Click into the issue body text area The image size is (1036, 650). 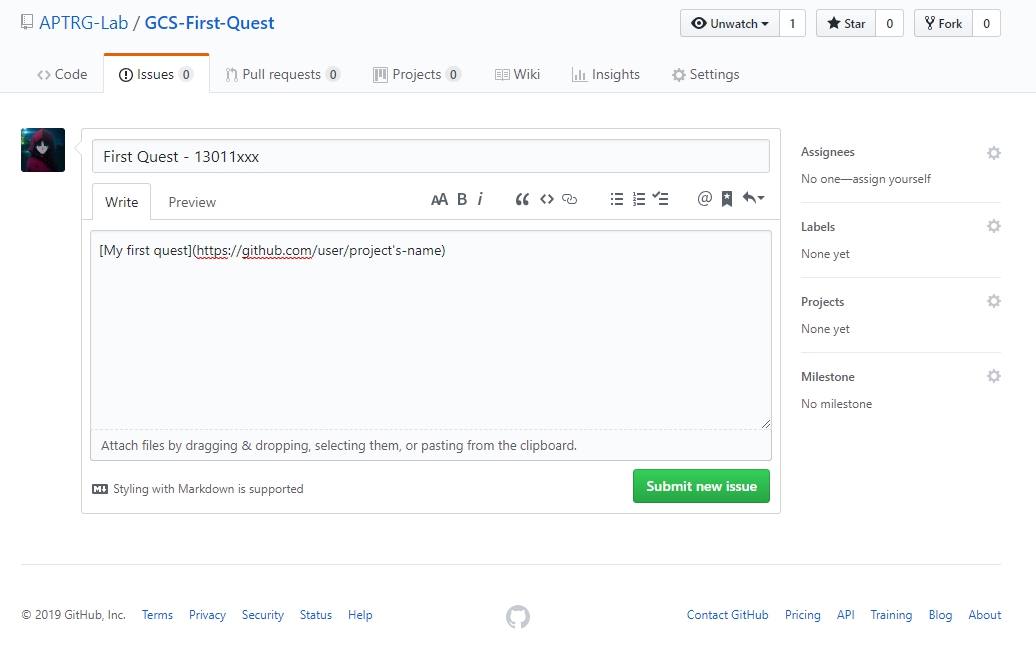click(431, 330)
